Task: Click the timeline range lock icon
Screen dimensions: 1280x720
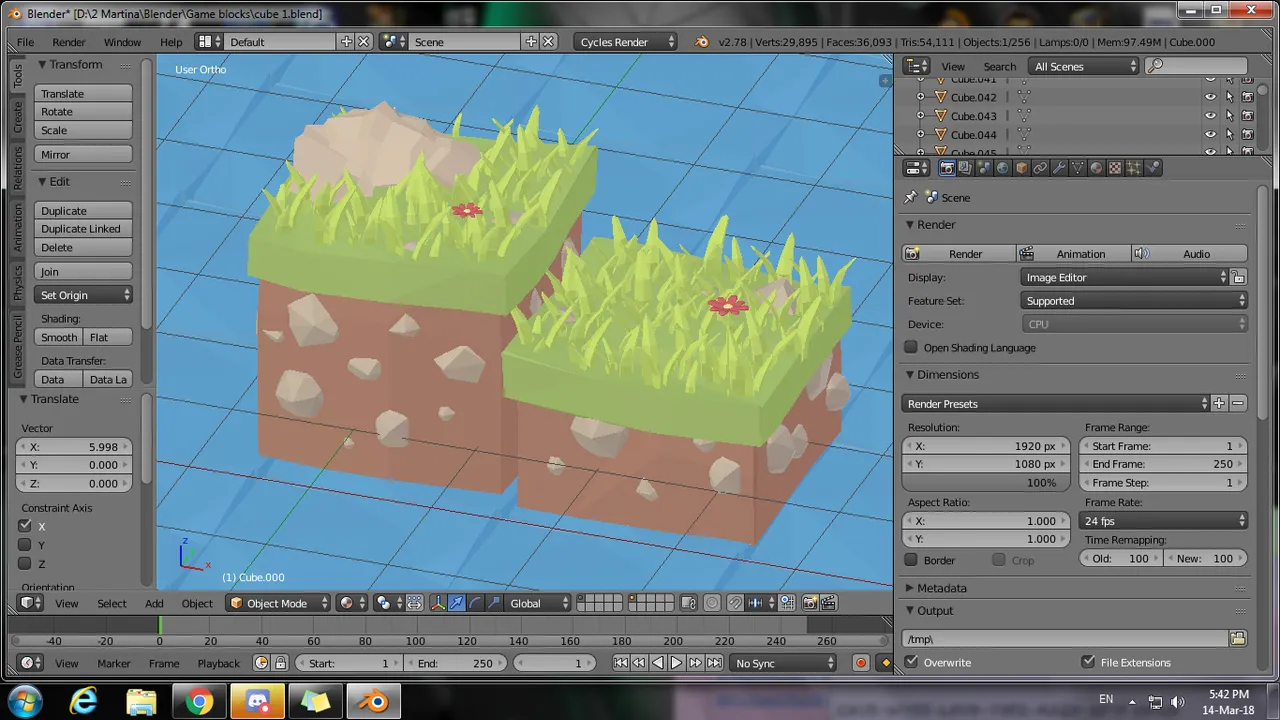Action: tap(281, 663)
